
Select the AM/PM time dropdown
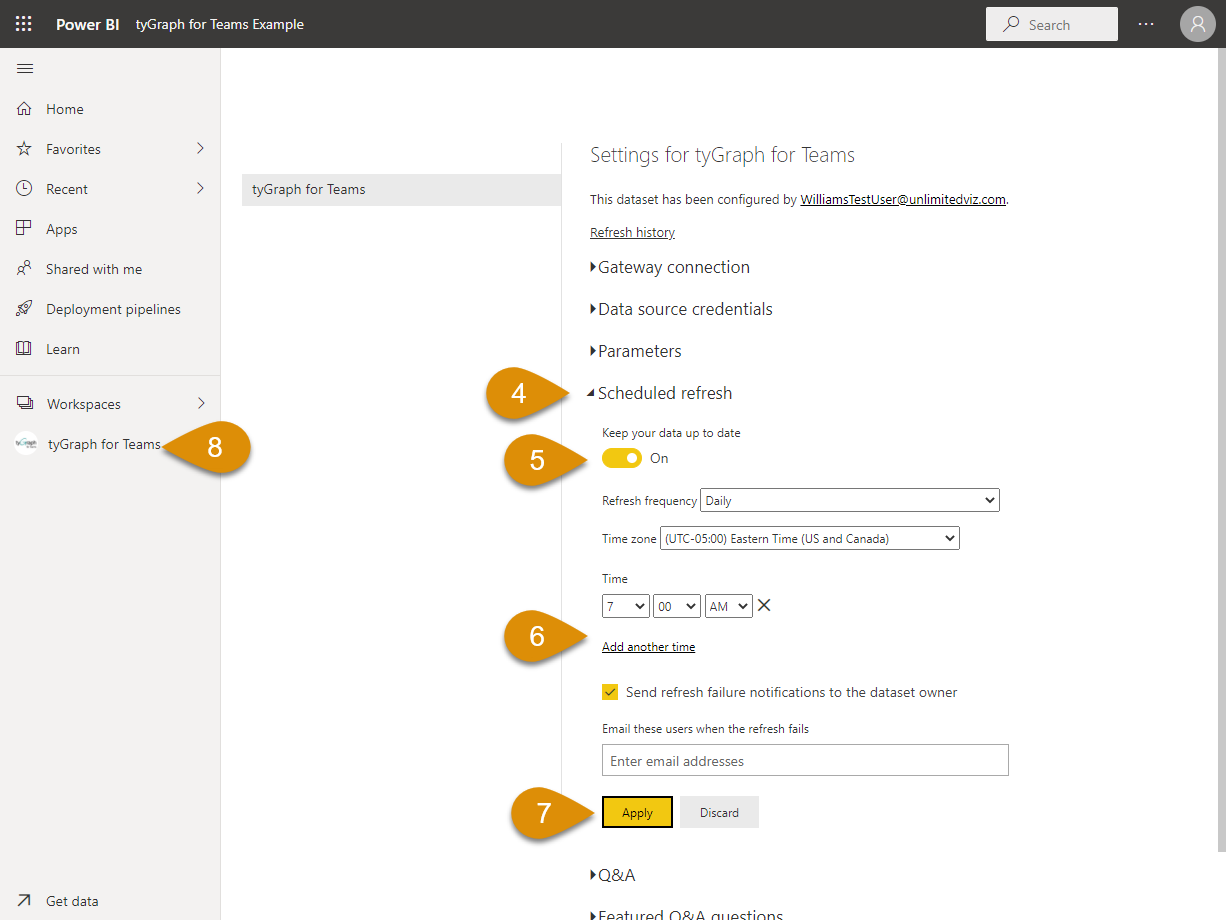[x=728, y=606]
